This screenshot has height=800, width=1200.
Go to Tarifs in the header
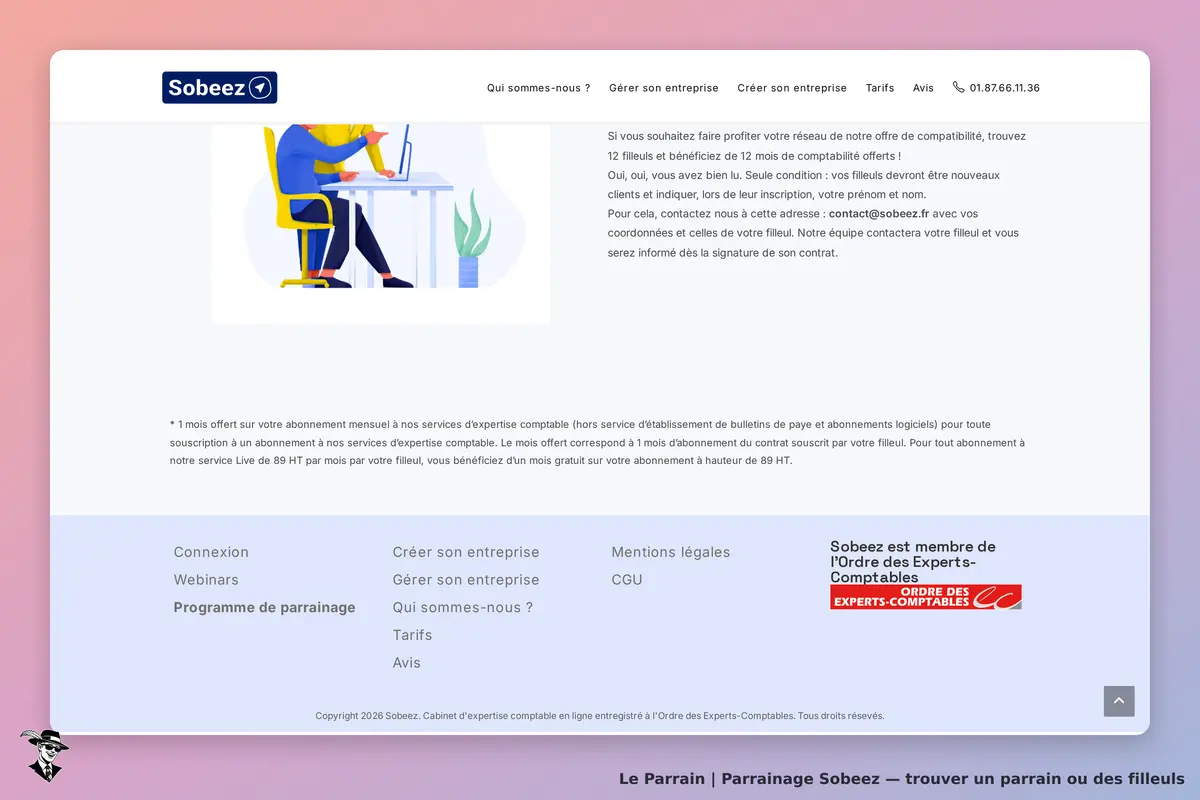coord(880,88)
